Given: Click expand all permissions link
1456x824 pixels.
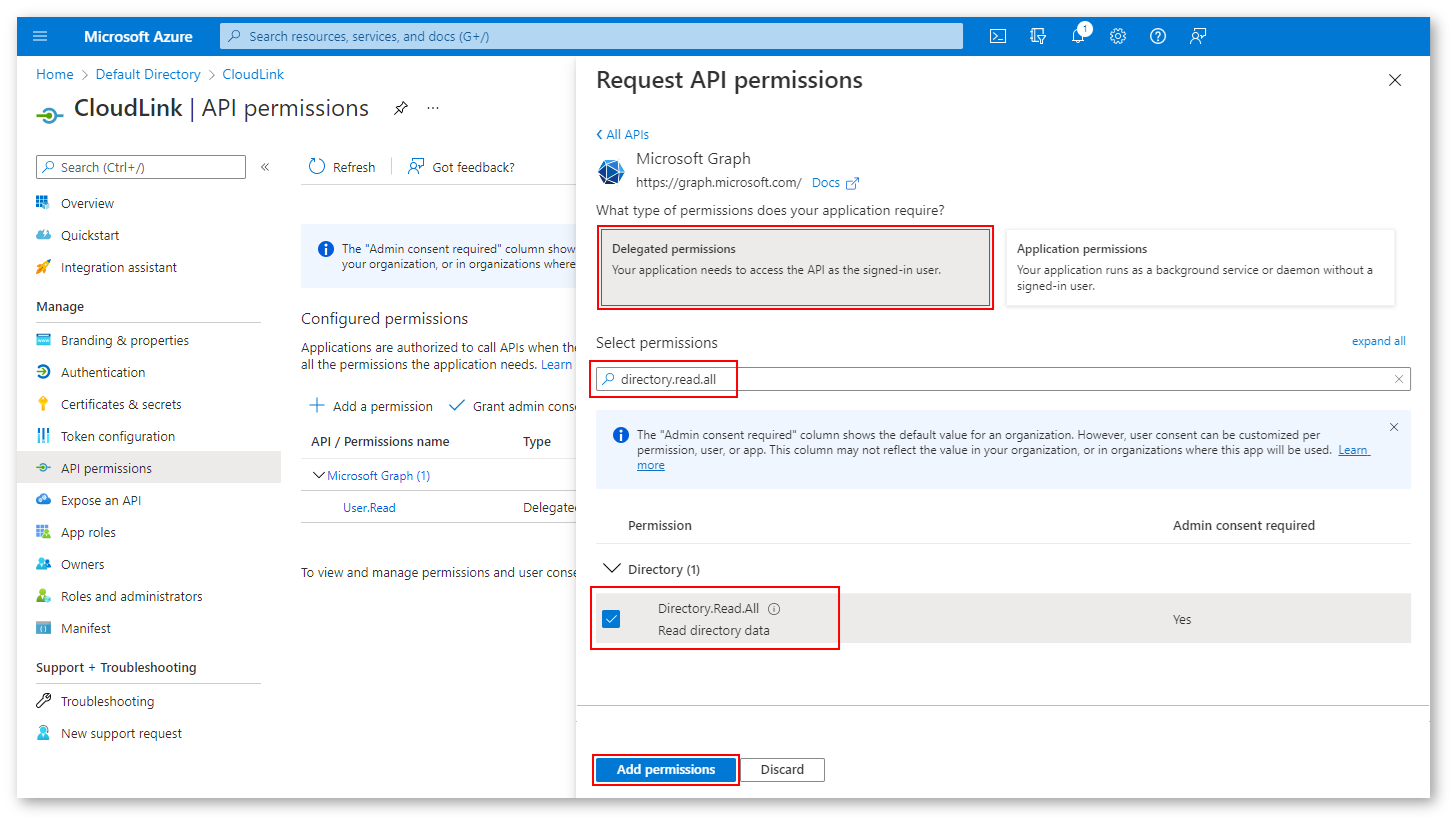Looking at the screenshot, I should (x=1378, y=341).
